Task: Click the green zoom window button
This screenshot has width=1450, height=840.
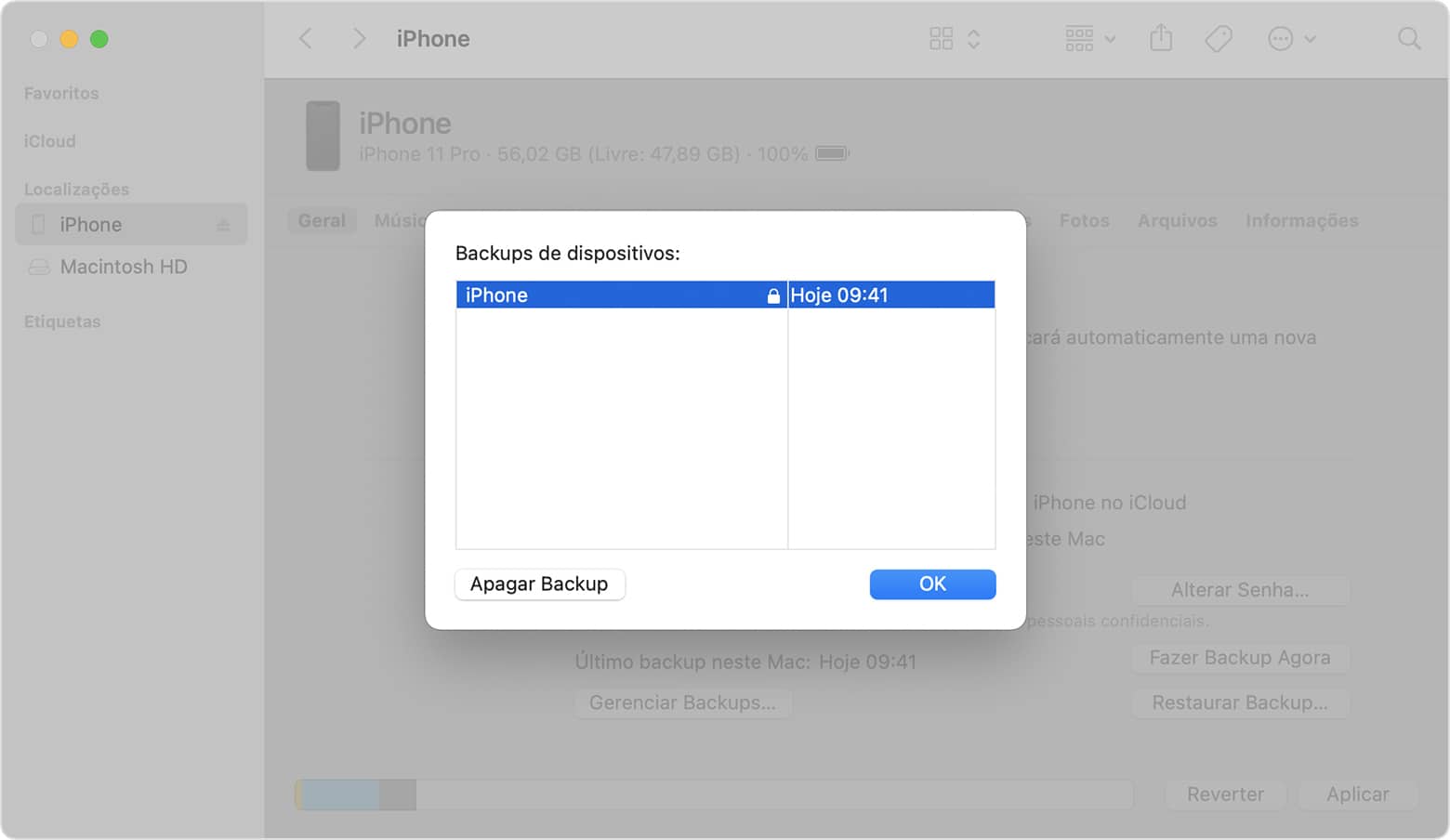Action: (x=99, y=39)
